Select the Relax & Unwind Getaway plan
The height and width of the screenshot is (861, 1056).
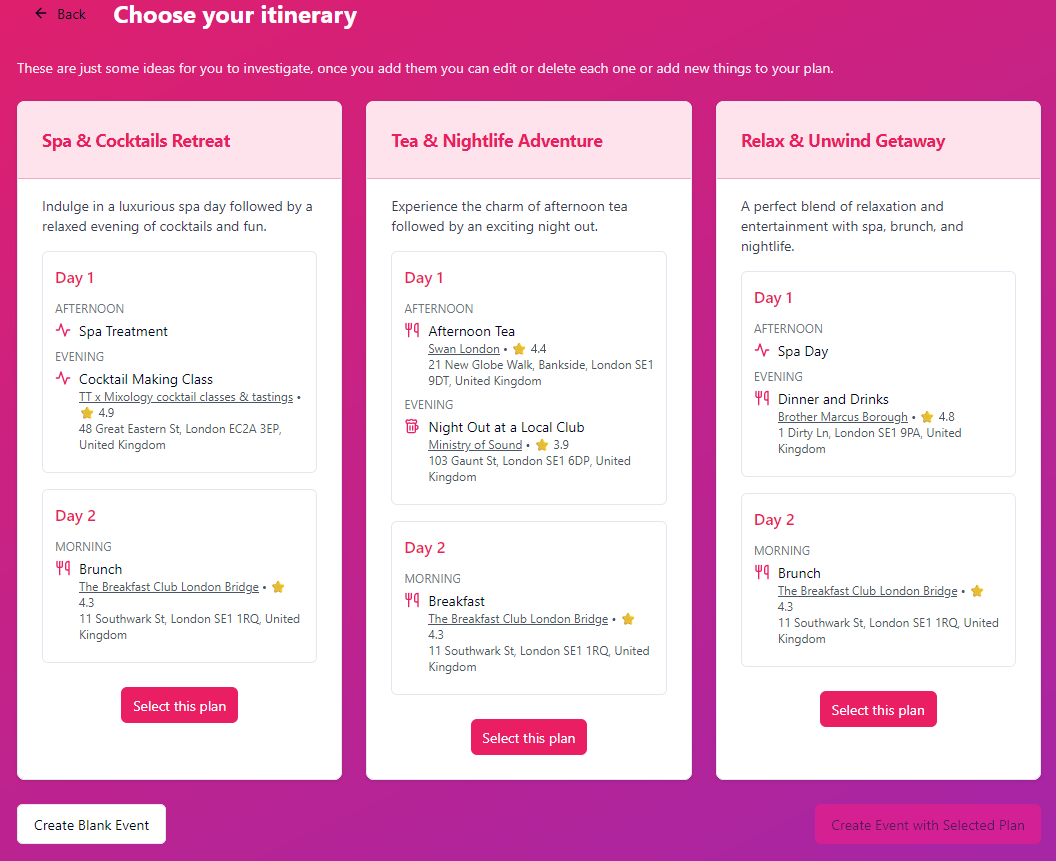878,710
